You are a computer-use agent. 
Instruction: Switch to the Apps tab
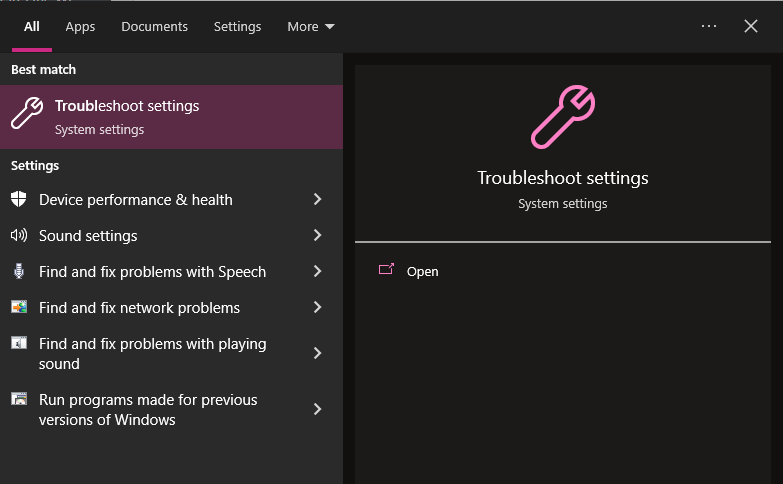pos(80,27)
